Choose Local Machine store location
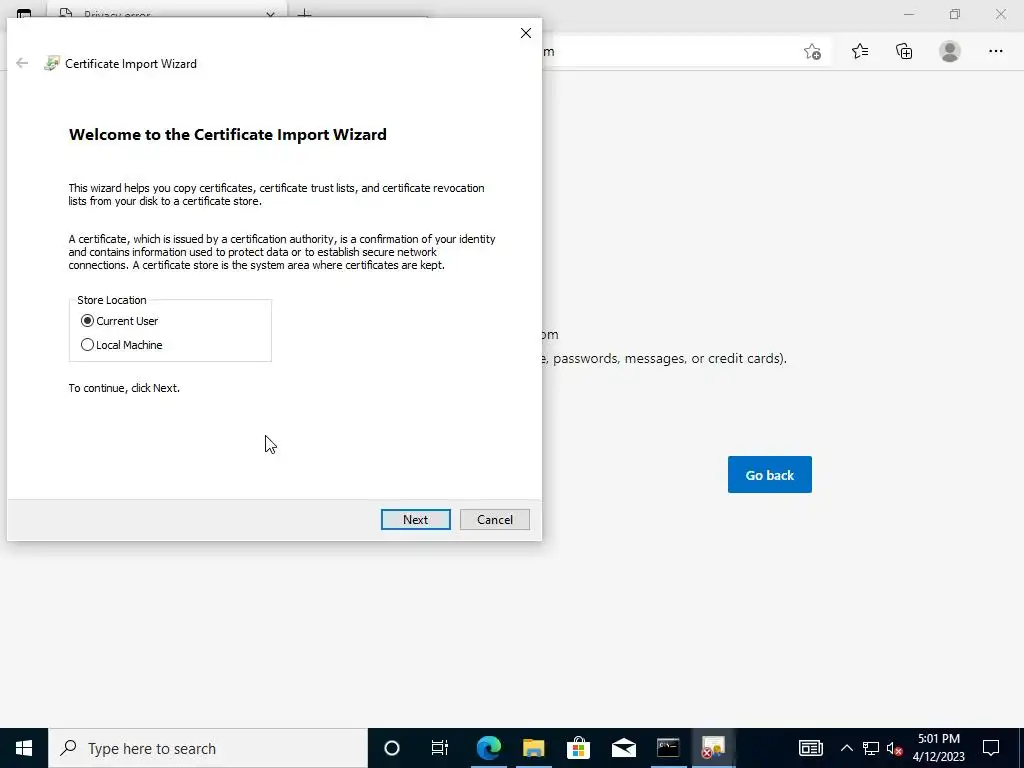1024x768 pixels. pos(88,345)
